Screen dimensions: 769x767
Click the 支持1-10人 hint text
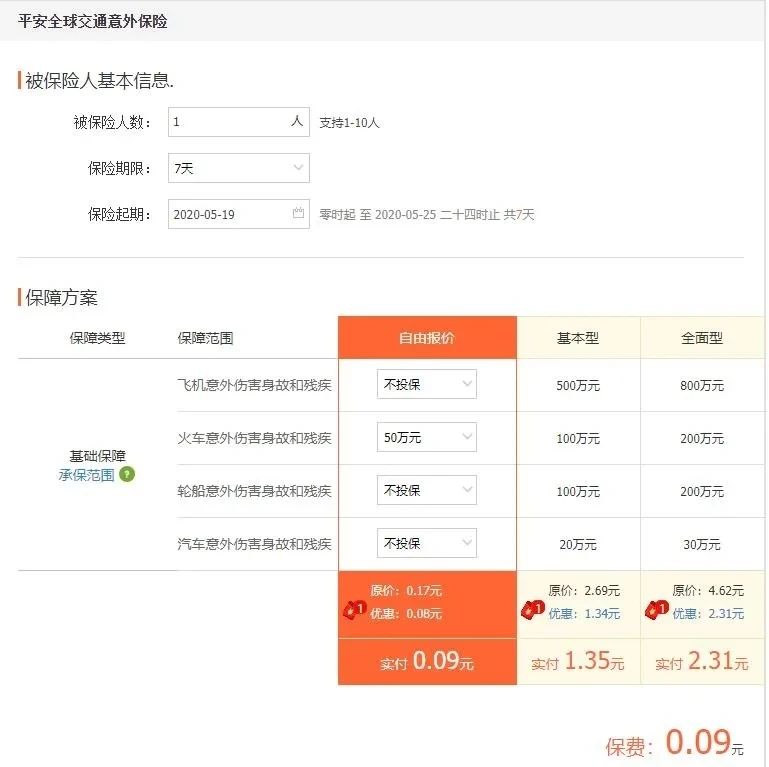tap(349, 123)
